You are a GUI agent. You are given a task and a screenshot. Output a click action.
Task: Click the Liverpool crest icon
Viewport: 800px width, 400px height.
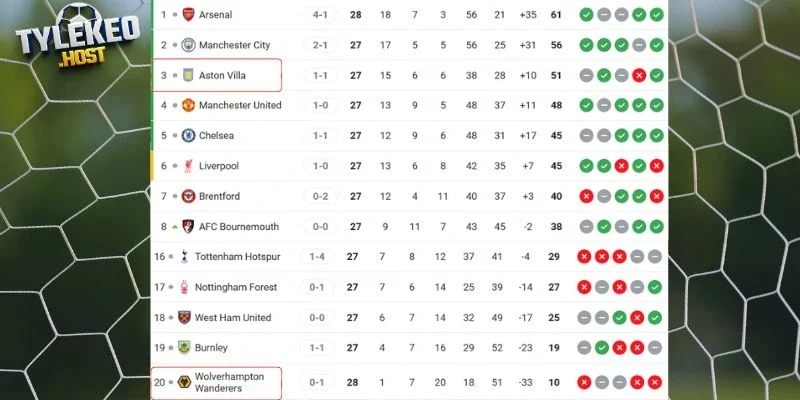[185, 166]
